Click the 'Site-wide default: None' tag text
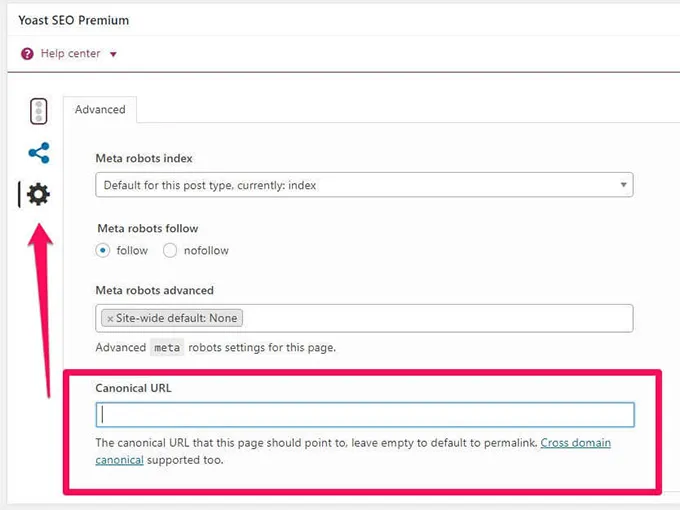The image size is (680, 510). (x=178, y=318)
